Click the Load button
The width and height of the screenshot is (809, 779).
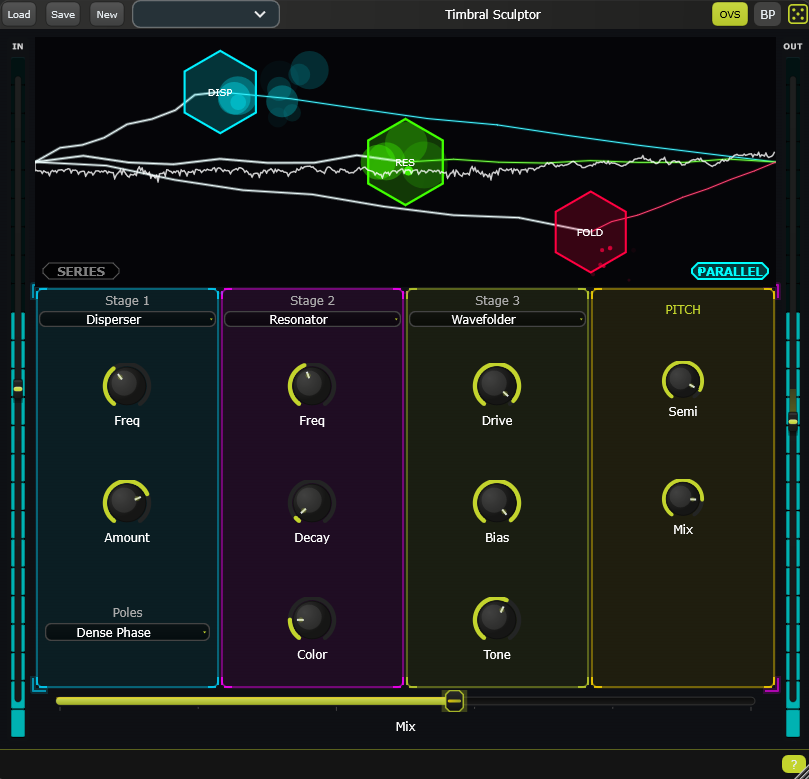tap(20, 14)
